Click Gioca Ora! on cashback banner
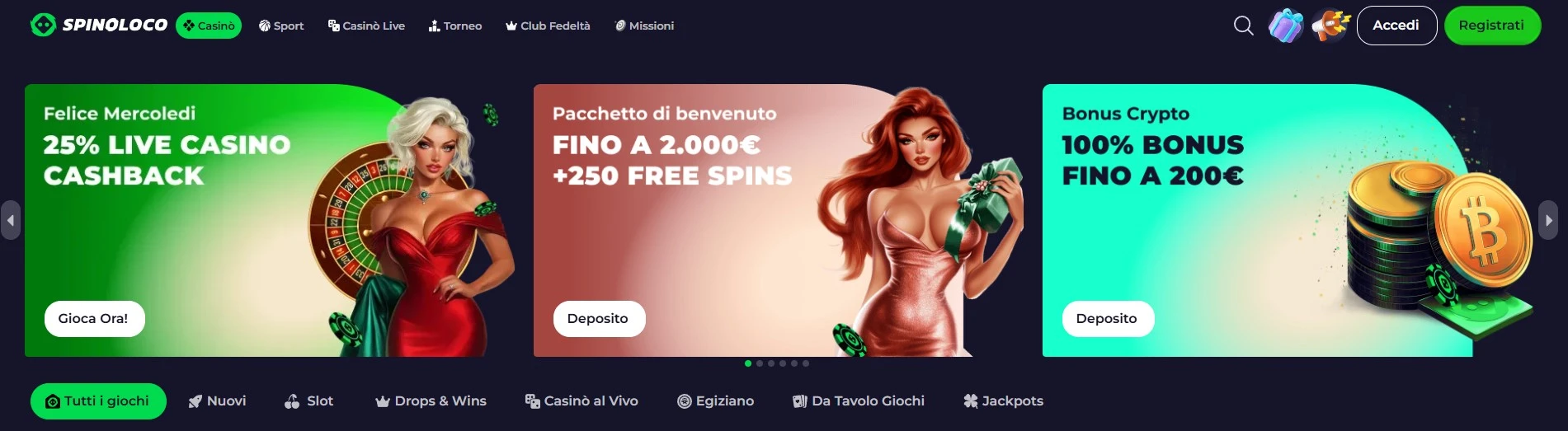 [x=94, y=319]
